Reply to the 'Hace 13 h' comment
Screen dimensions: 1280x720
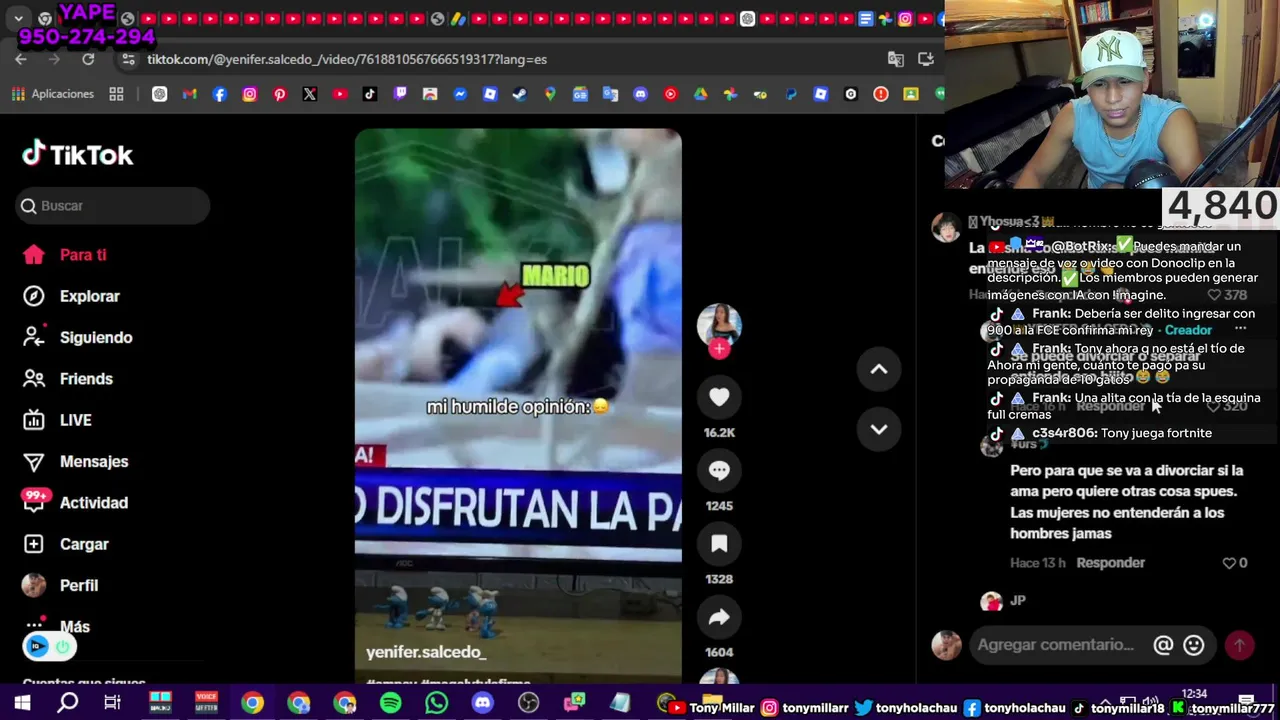tap(1110, 563)
